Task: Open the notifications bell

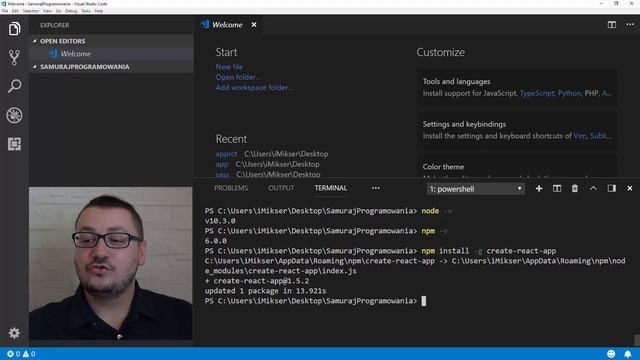Action: click(x=628, y=354)
